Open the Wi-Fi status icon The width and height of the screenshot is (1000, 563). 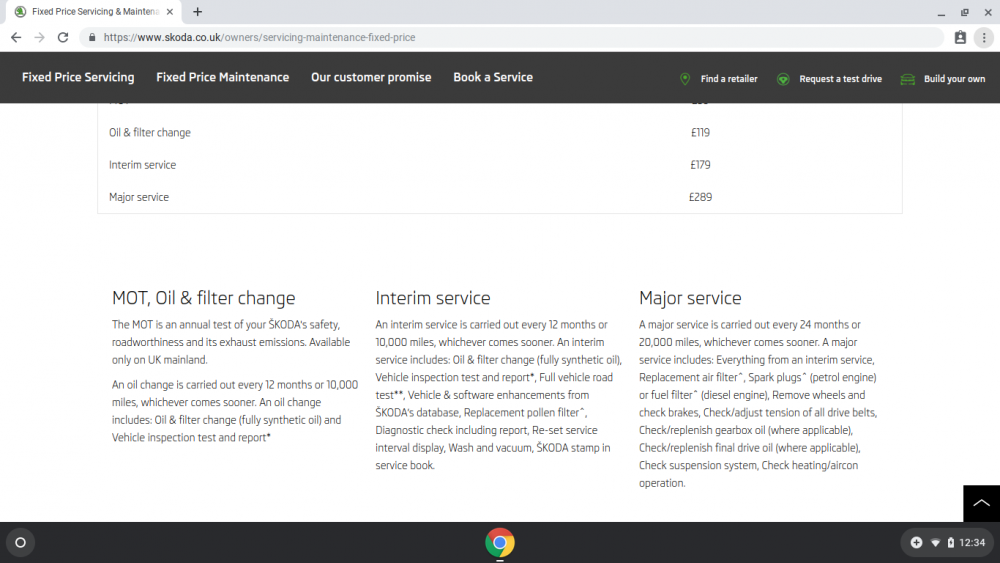point(936,543)
